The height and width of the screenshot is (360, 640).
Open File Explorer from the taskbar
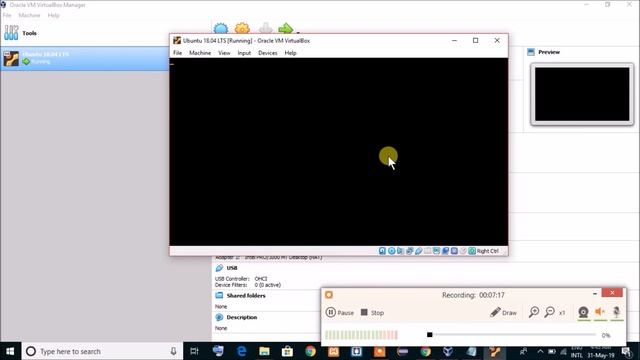pyautogui.click(x=264, y=351)
